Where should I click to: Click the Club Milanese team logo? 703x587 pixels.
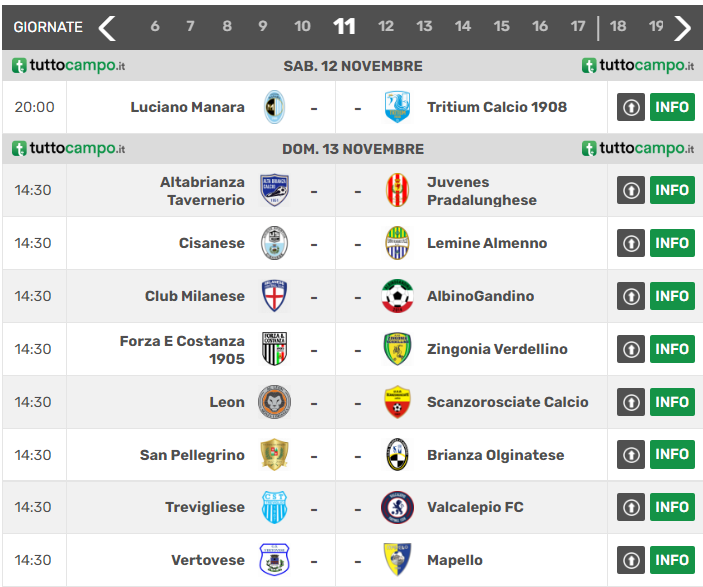(x=274, y=296)
